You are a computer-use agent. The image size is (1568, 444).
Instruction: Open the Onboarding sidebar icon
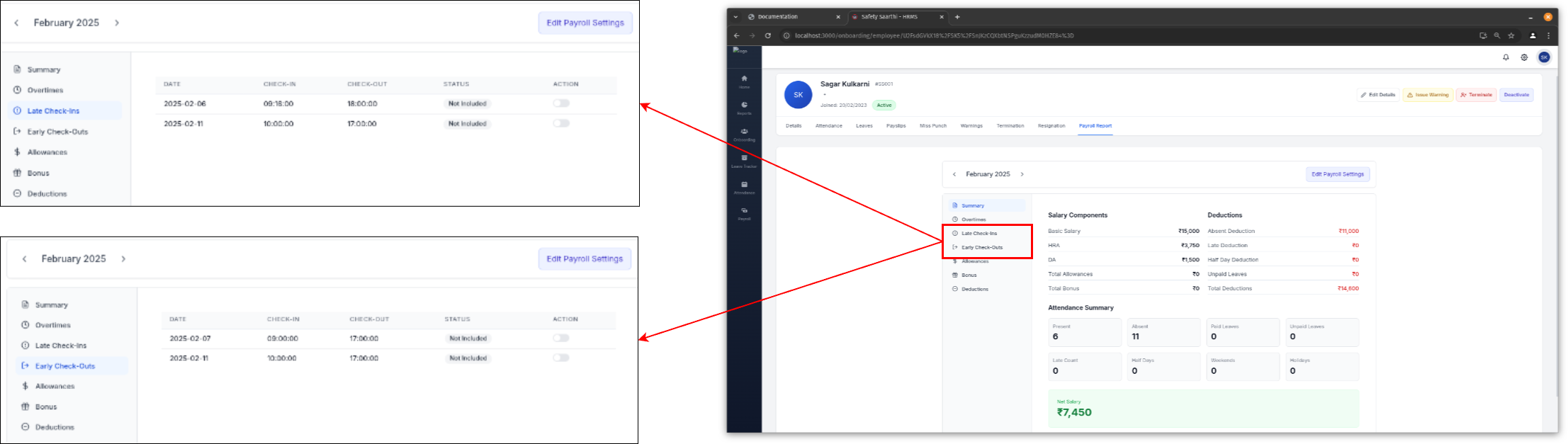[x=744, y=132]
